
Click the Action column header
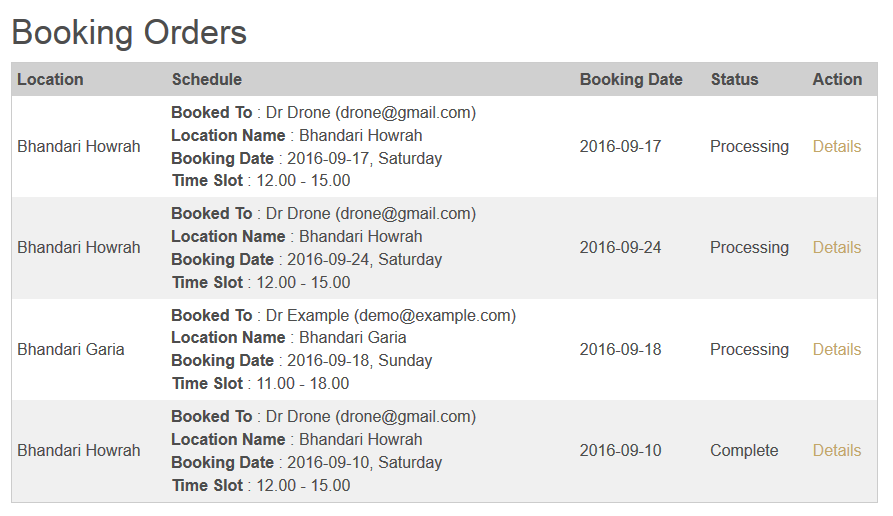coord(837,80)
